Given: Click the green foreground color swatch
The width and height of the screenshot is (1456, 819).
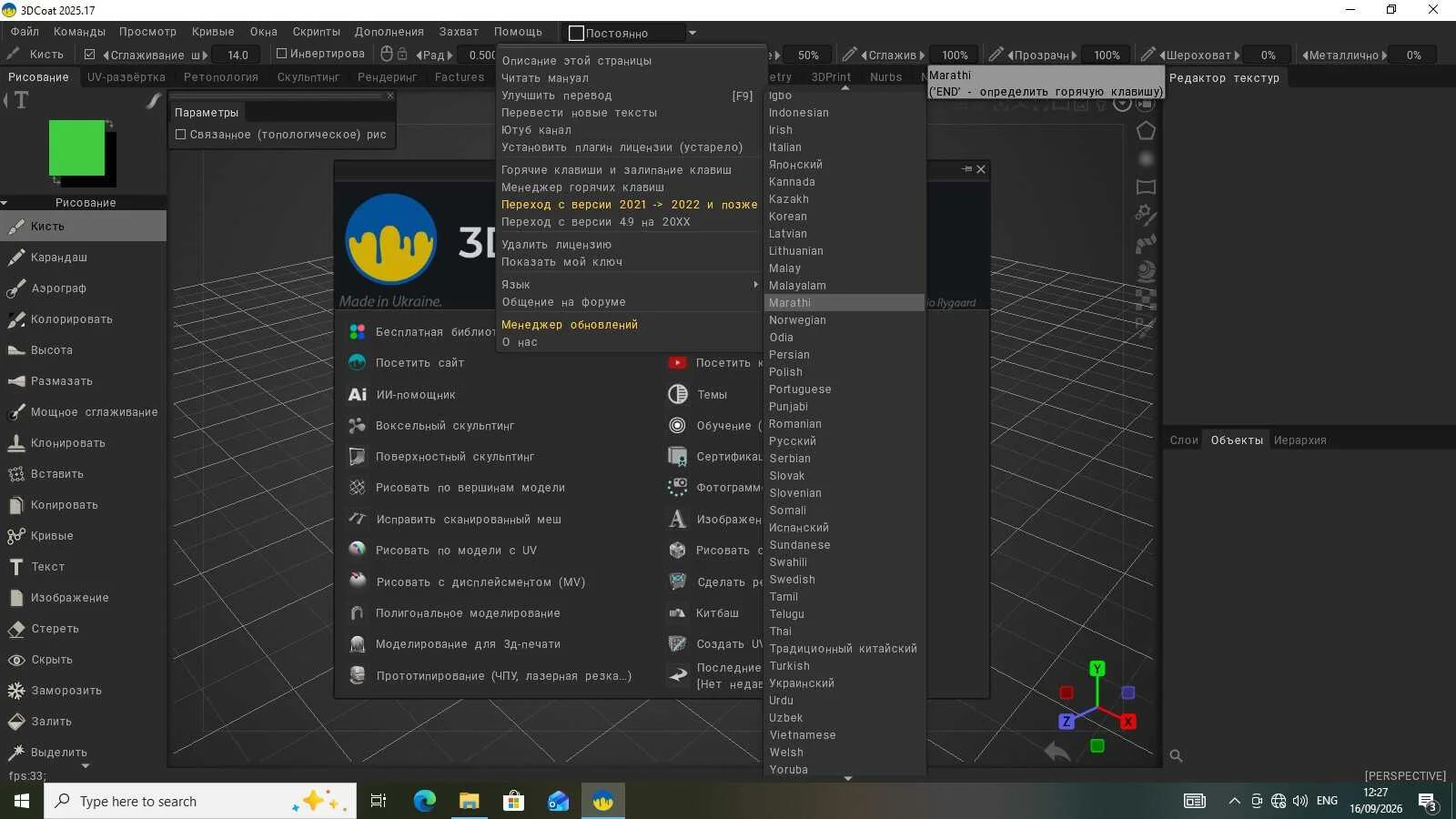Looking at the screenshot, I should (x=76, y=147).
